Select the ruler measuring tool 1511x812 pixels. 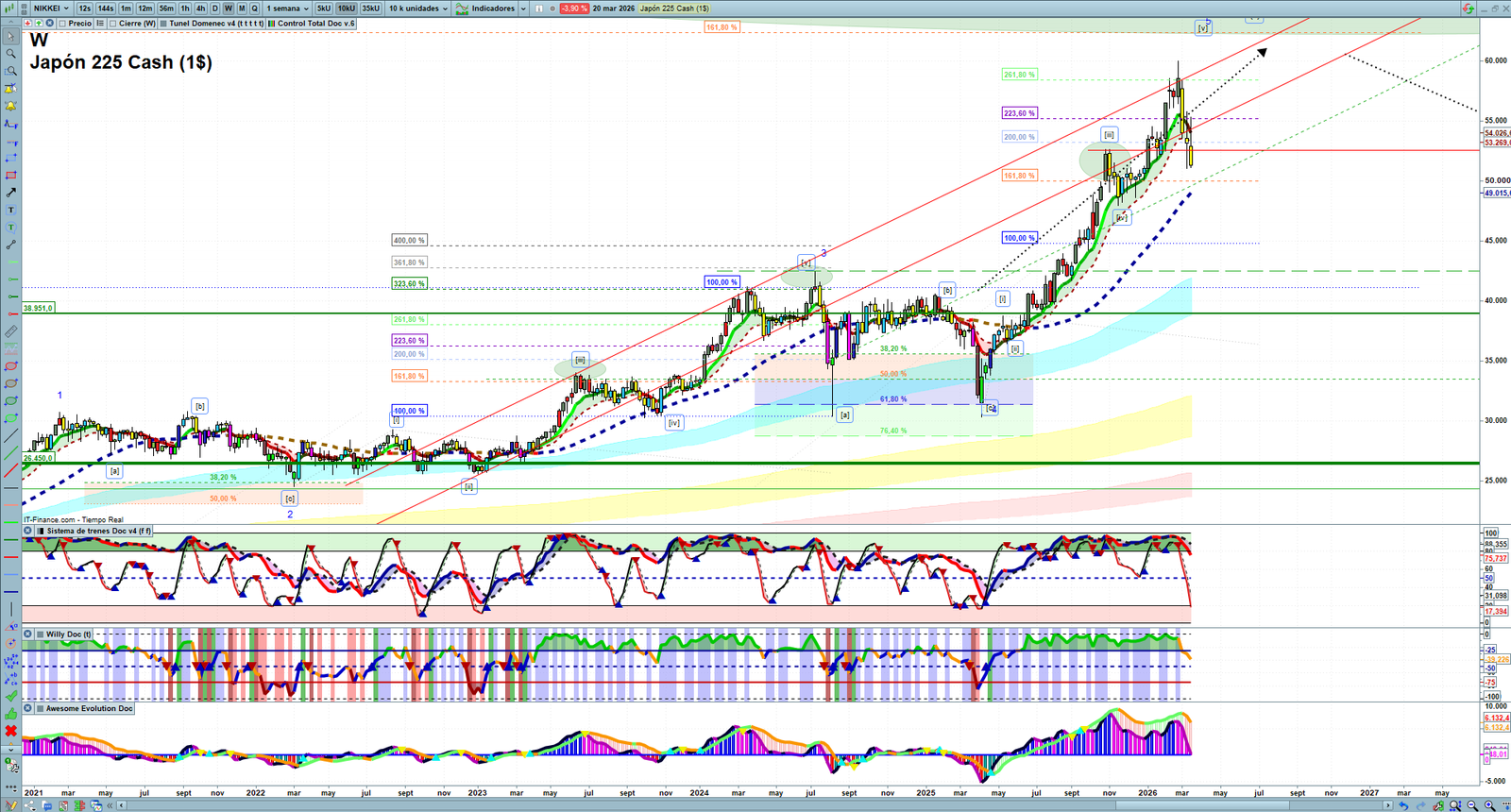coord(10,331)
